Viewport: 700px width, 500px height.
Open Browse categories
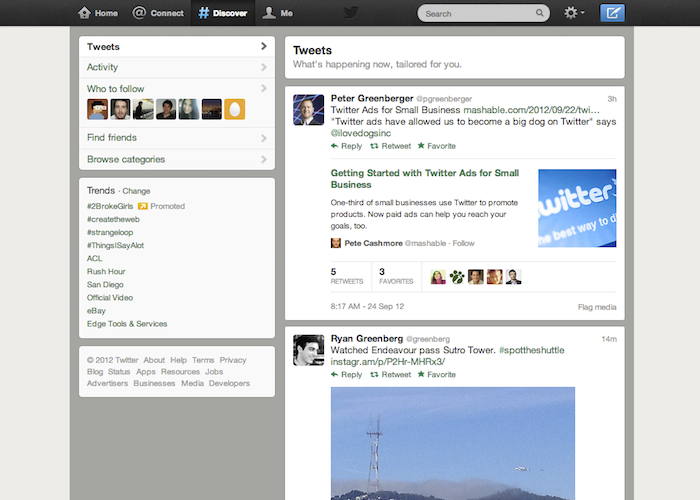(x=177, y=159)
